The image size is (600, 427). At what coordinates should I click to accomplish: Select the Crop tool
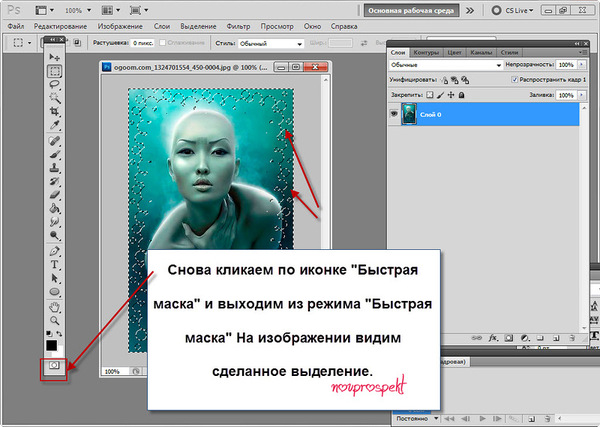[x=54, y=112]
